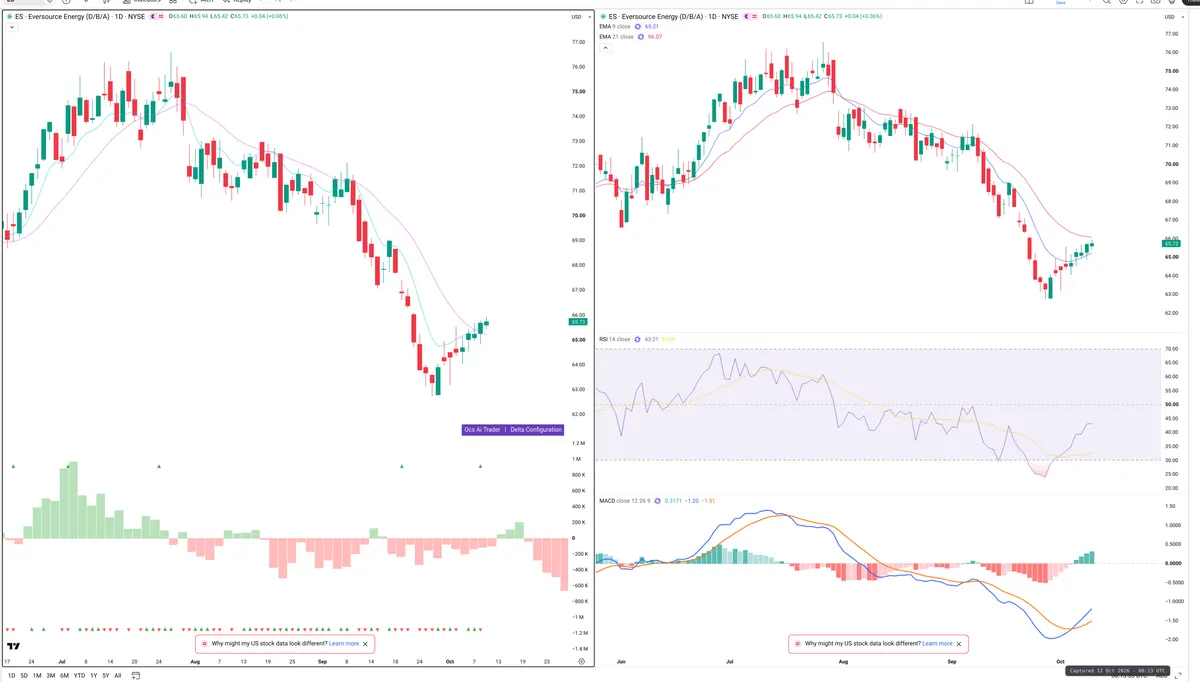Select the EMA 21 close indicator label
The width and height of the screenshot is (1200, 682).
[617, 37]
